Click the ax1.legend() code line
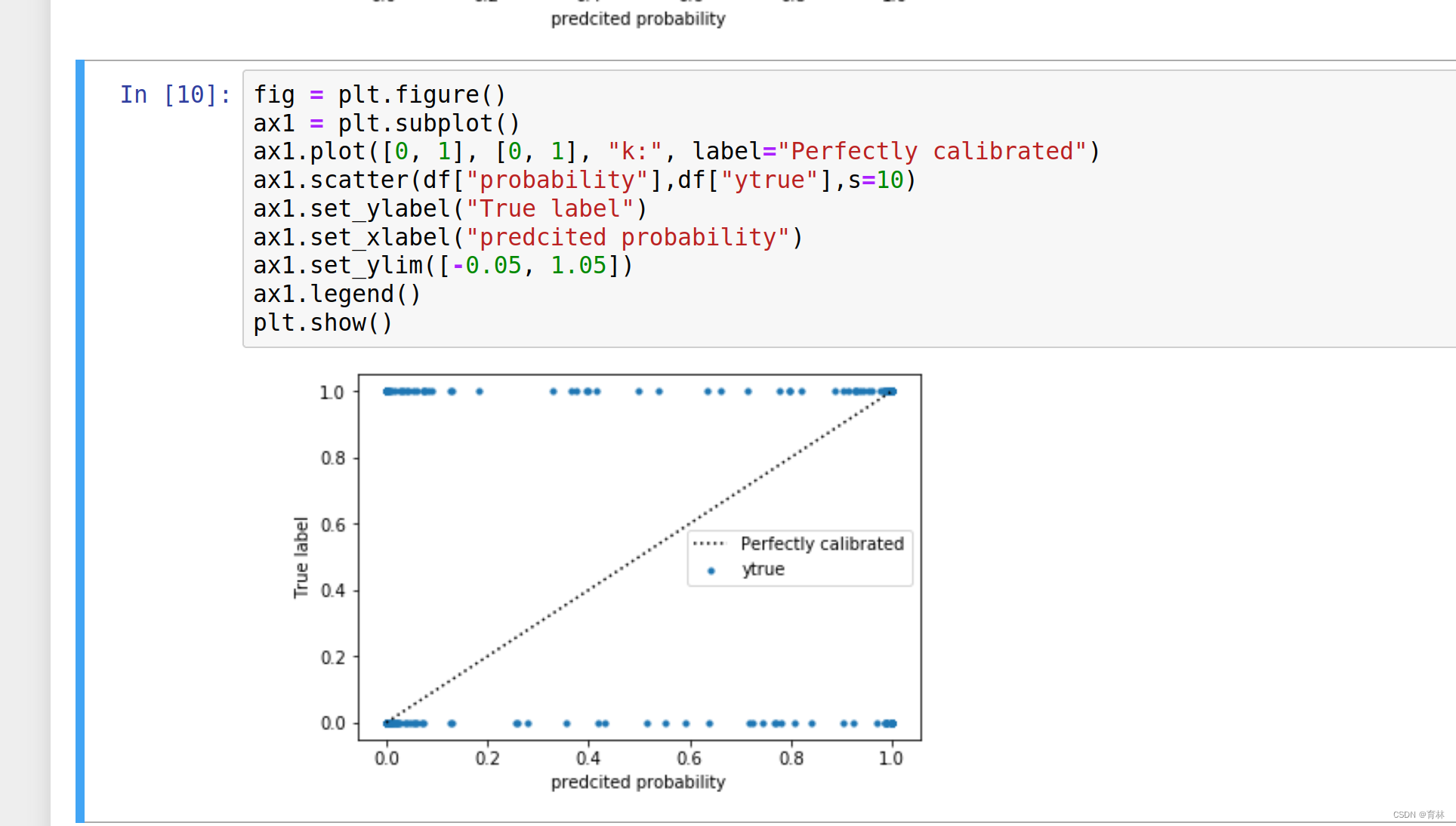This screenshot has width=1456, height=826. tap(337, 294)
